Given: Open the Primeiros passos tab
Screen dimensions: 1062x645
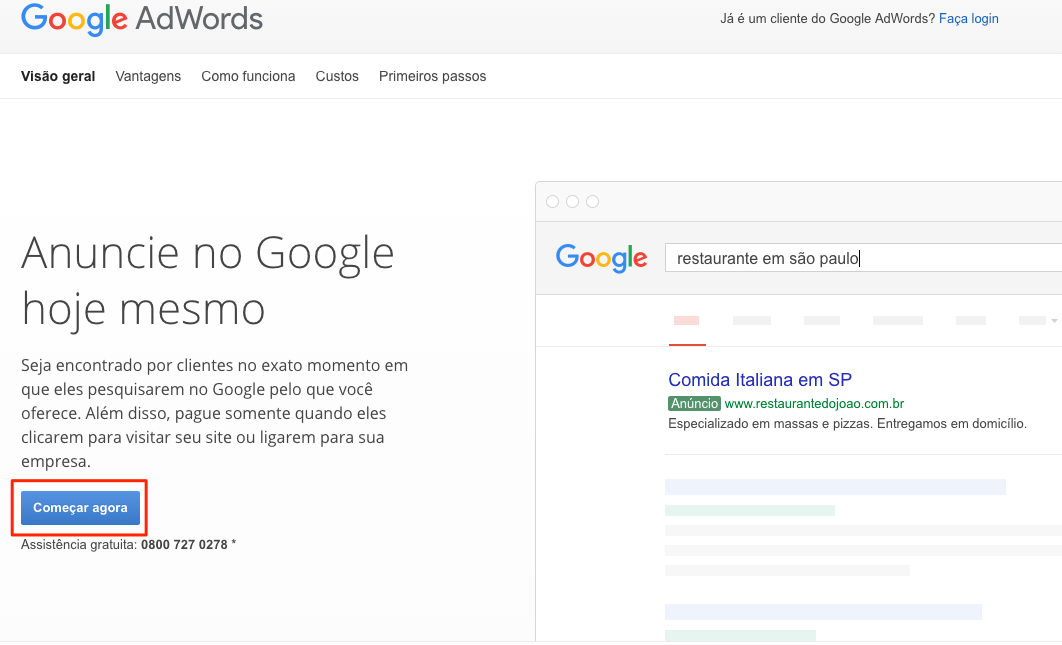Looking at the screenshot, I should tap(433, 77).
